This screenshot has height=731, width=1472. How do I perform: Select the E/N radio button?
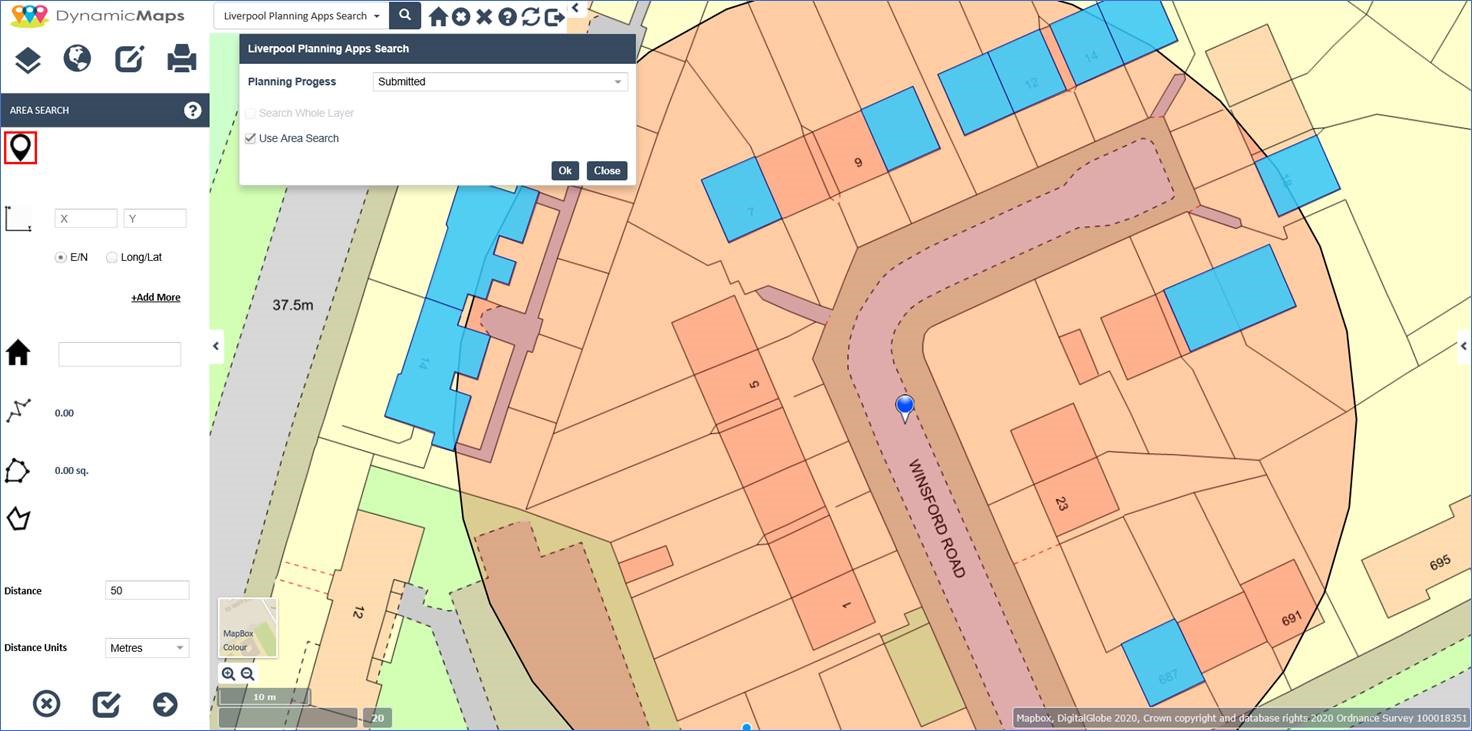point(60,257)
